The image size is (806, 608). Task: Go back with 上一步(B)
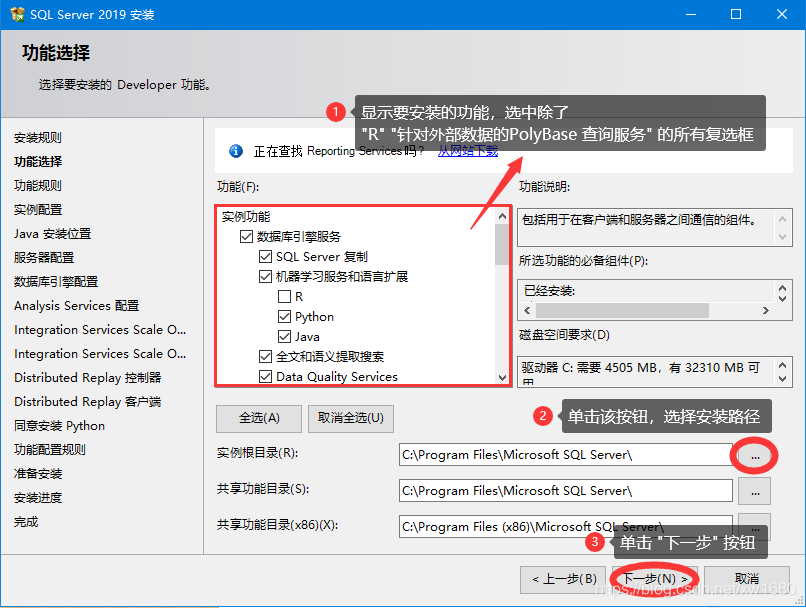point(564,580)
